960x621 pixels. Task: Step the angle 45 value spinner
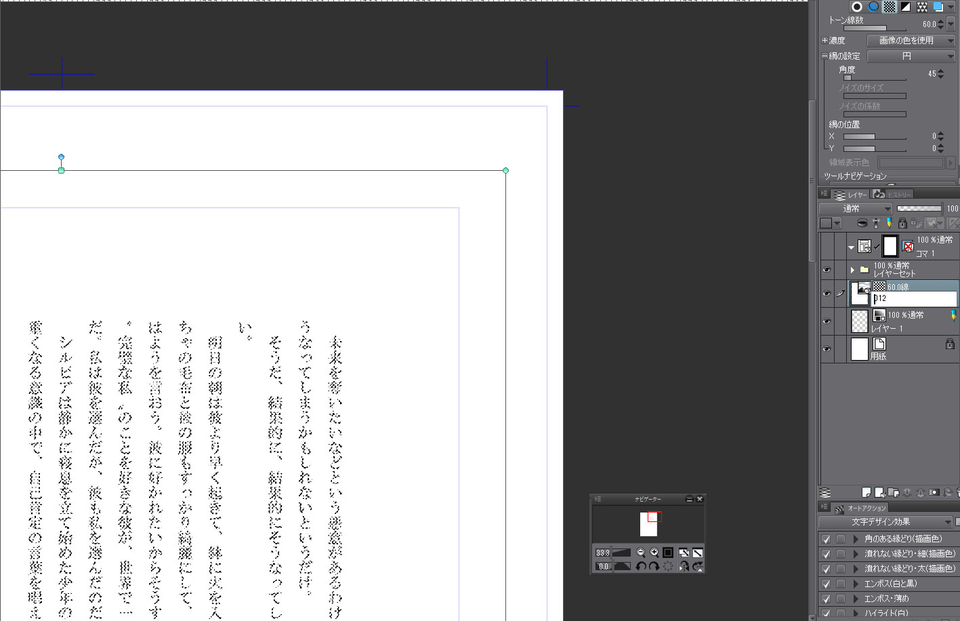(941, 74)
